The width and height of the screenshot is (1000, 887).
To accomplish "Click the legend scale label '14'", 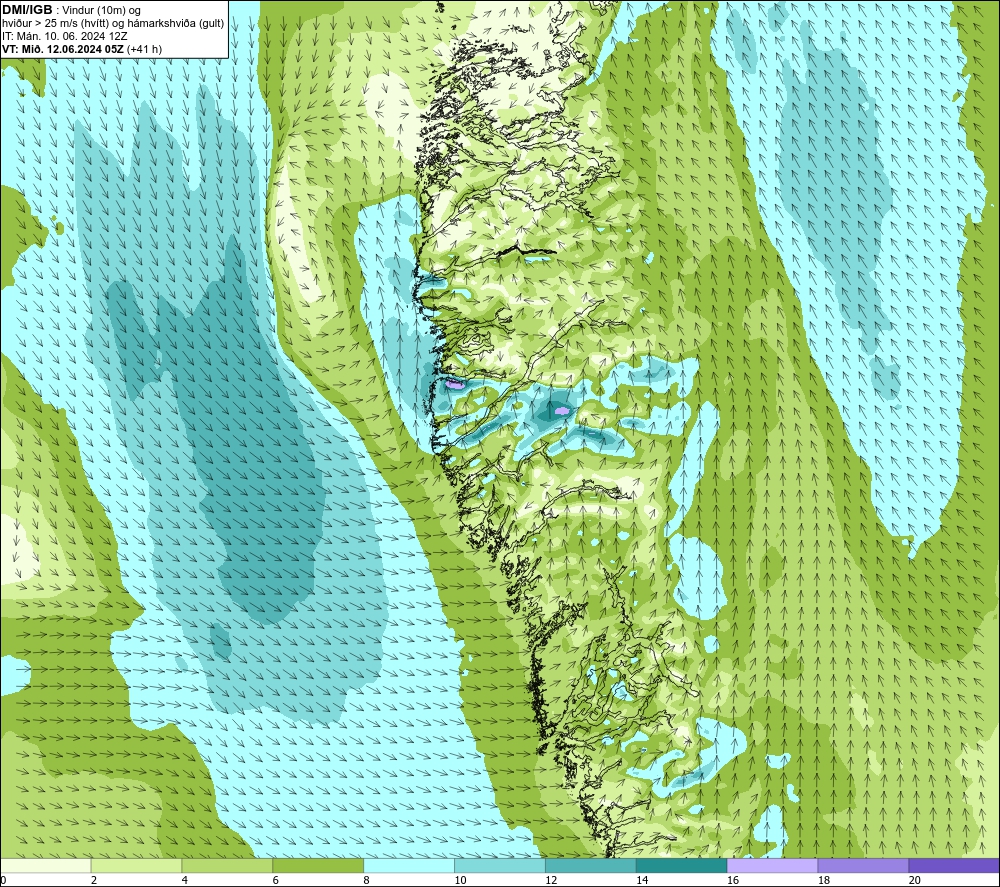I will pos(642,880).
